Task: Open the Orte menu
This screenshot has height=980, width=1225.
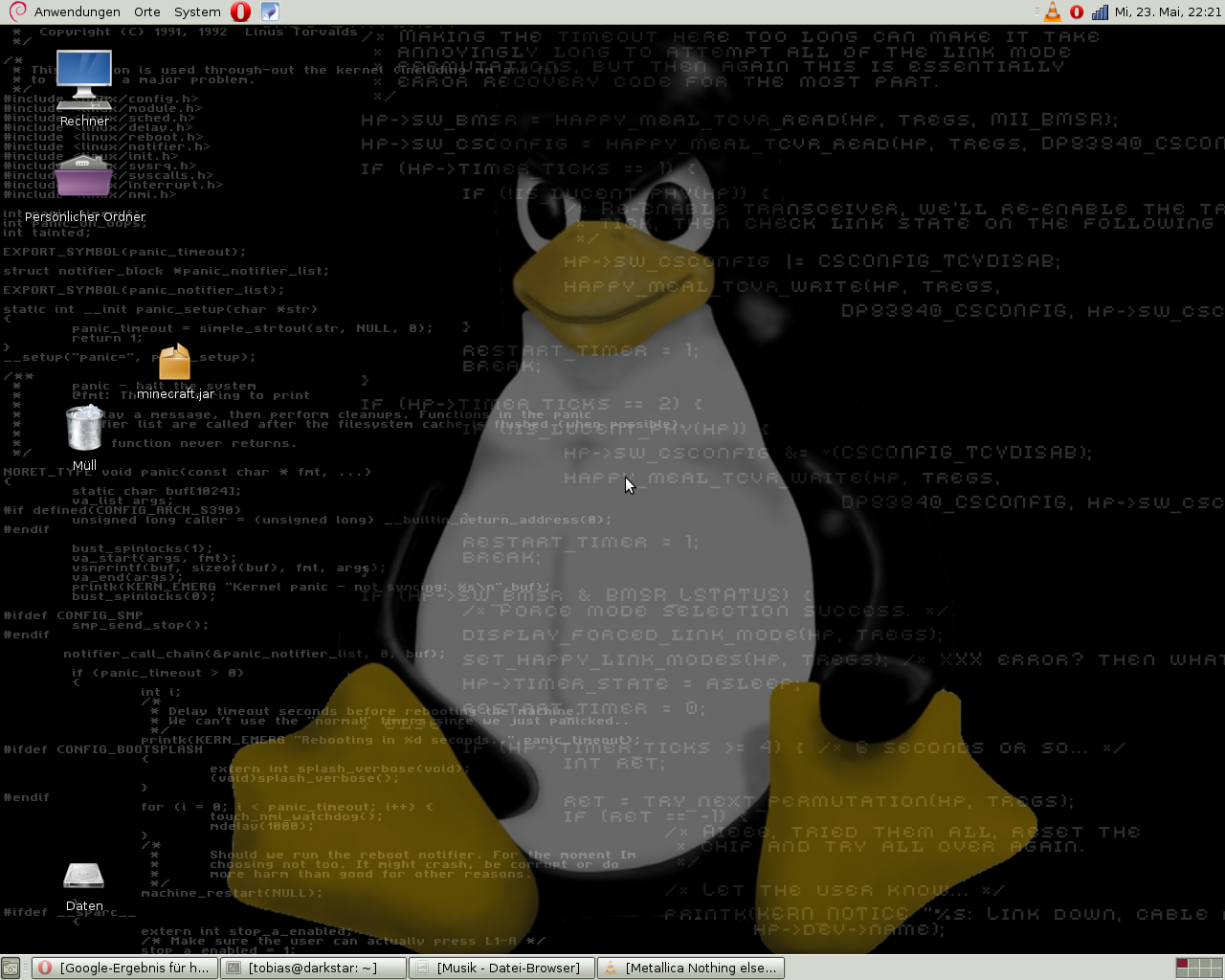Action: (x=147, y=11)
